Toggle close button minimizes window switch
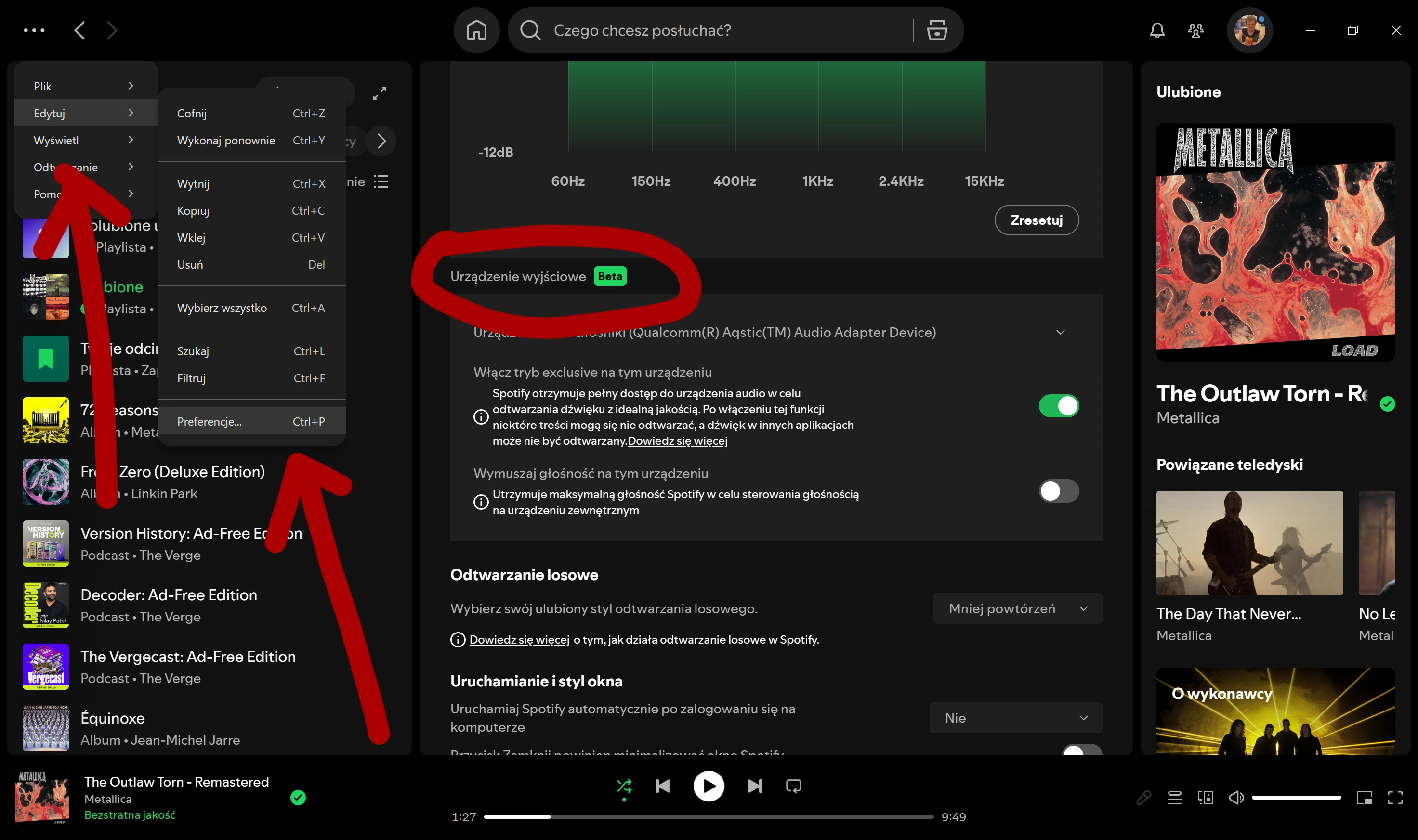This screenshot has height=840, width=1418. (x=1081, y=750)
